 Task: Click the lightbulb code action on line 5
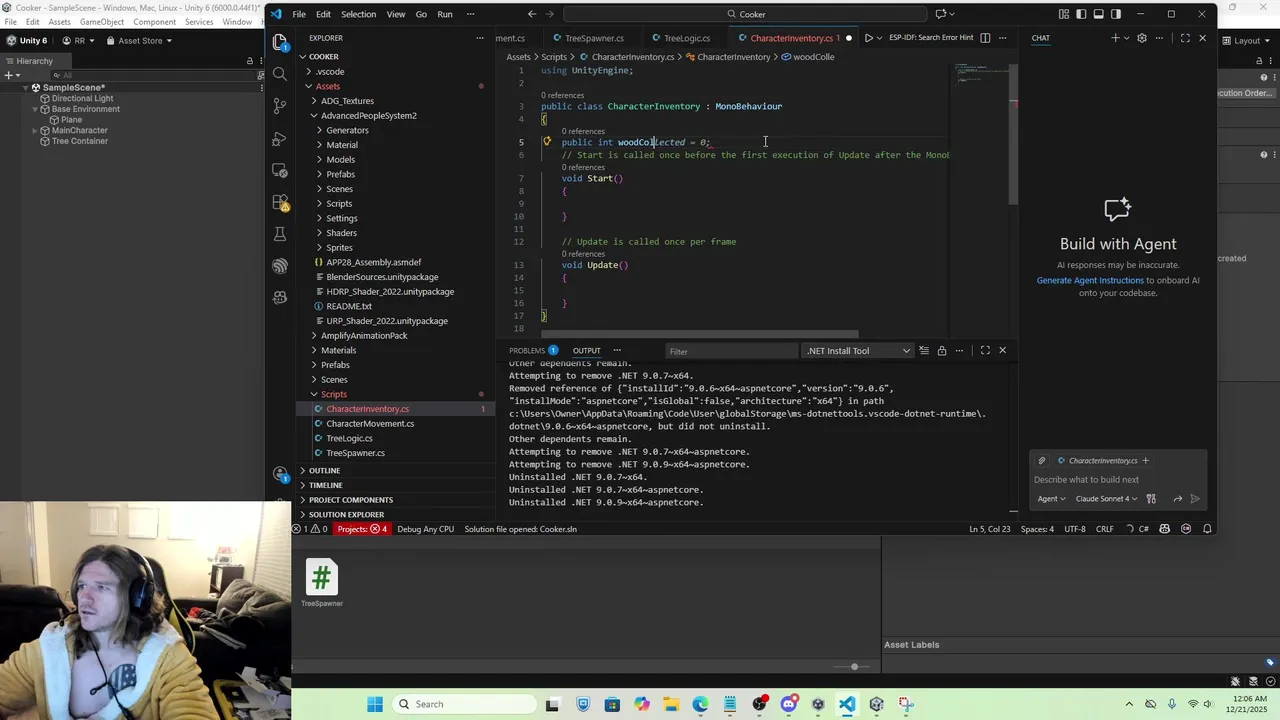click(x=547, y=142)
